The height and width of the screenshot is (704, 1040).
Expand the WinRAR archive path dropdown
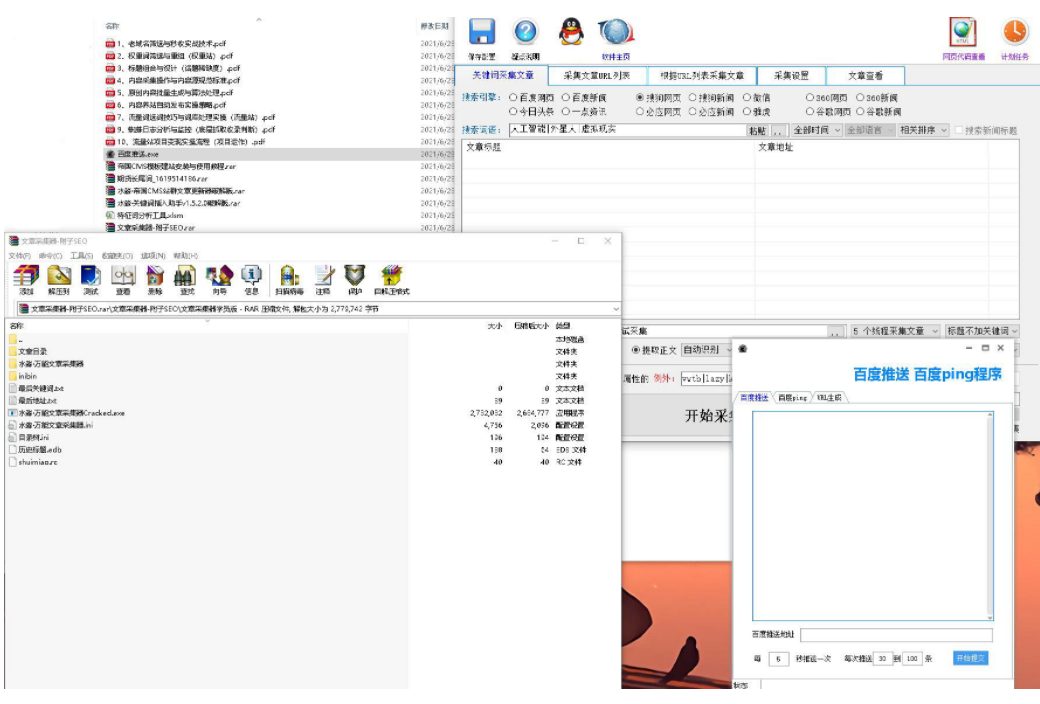pos(615,309)
